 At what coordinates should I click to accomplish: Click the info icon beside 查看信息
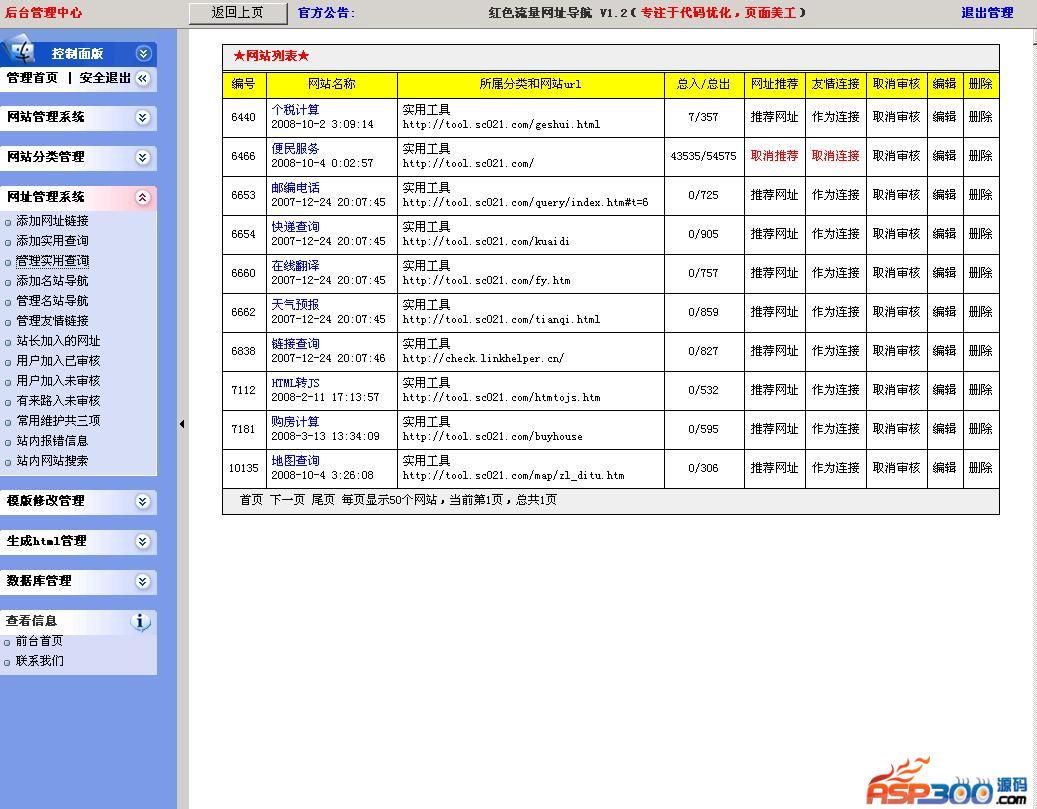tap(140, 621)
